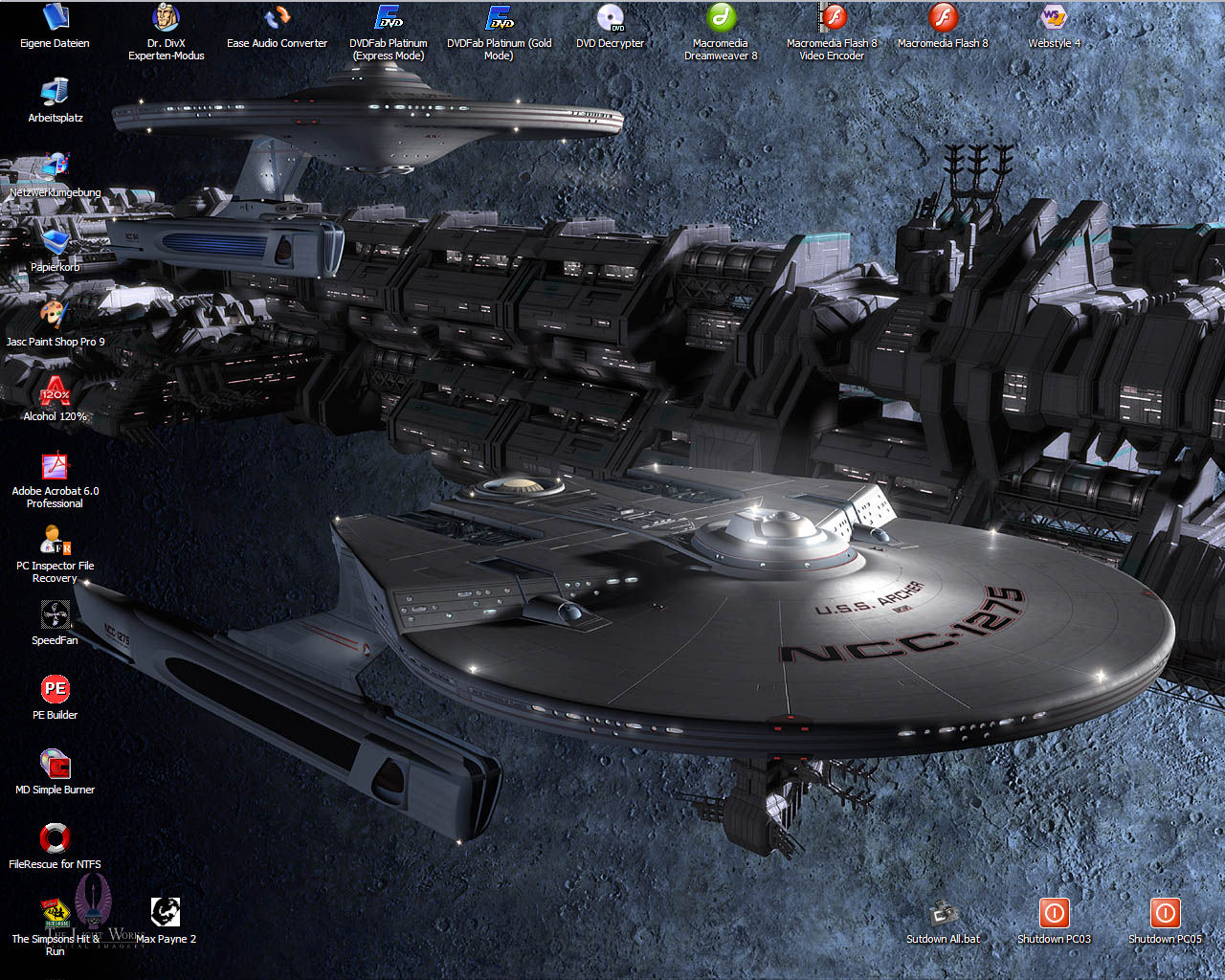Select Adobe Acrobat 6.0 Professional icon
The width and height of the screenshot is (1225, 980).
point(55,466)
